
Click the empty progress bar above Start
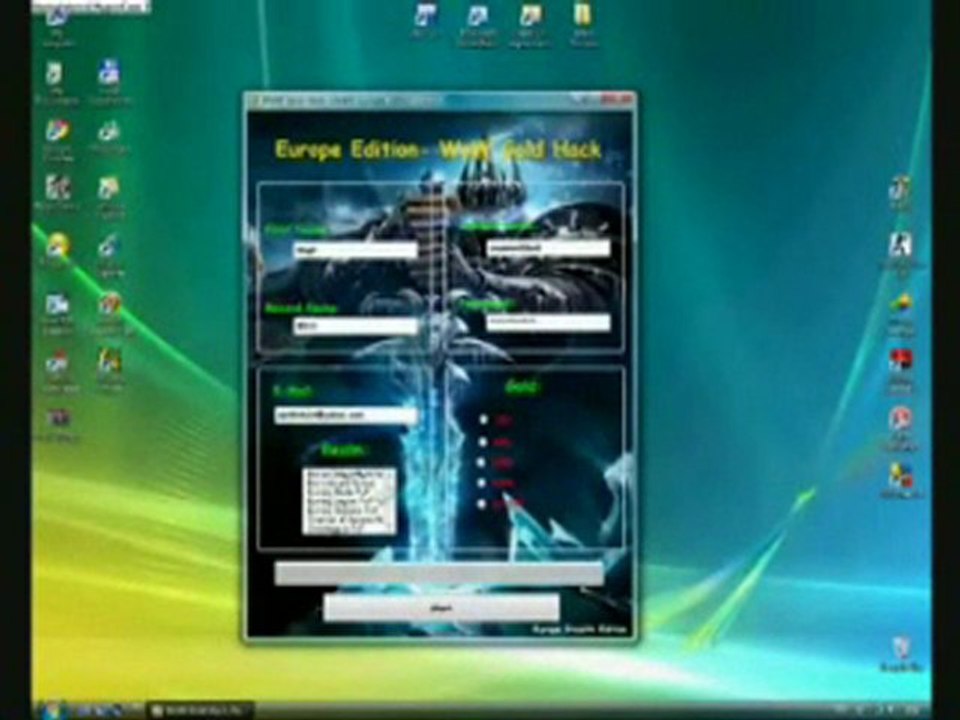pyautogui.click(x=439, y=574)
